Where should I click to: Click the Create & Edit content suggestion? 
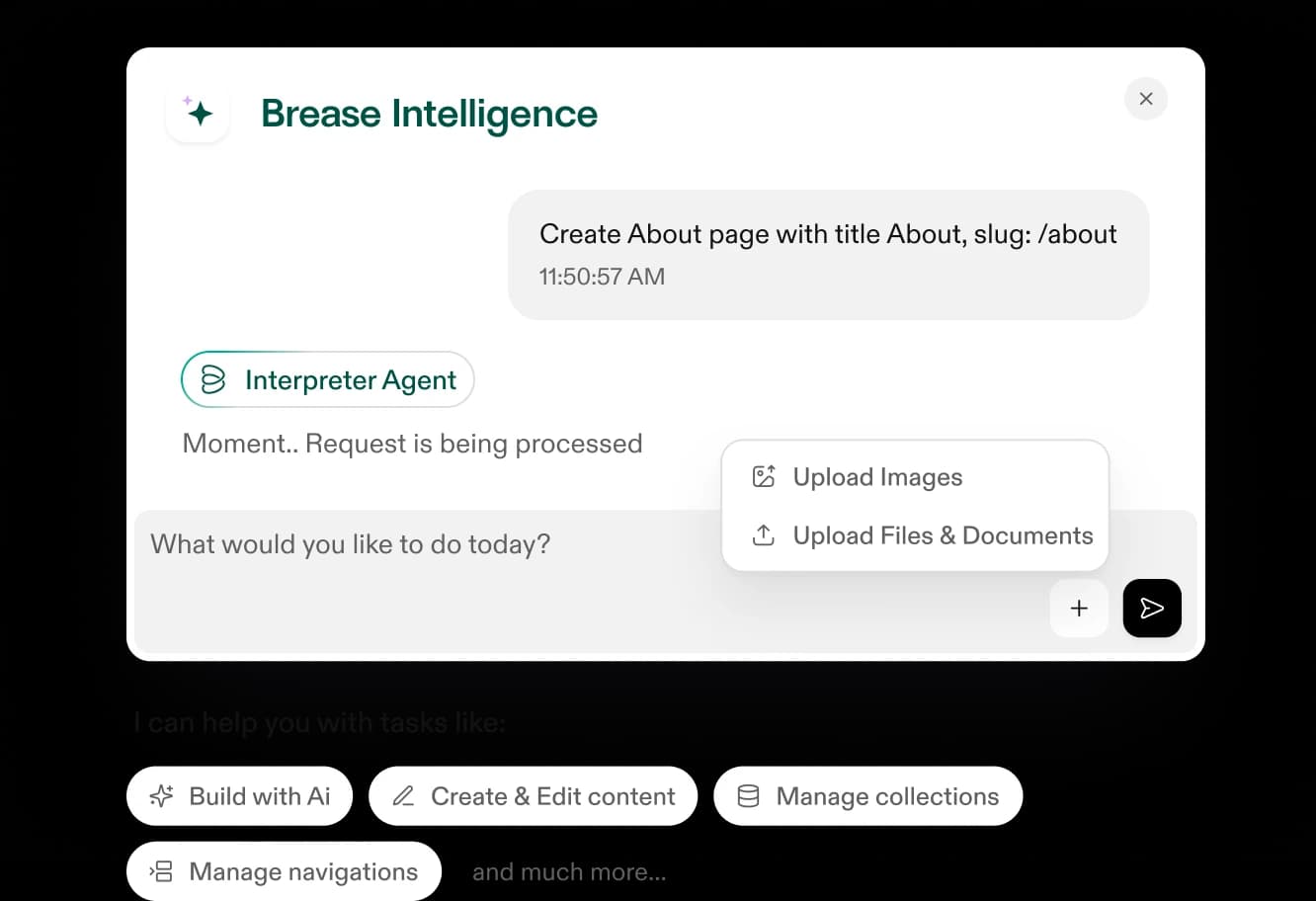[x=533, y=795]
